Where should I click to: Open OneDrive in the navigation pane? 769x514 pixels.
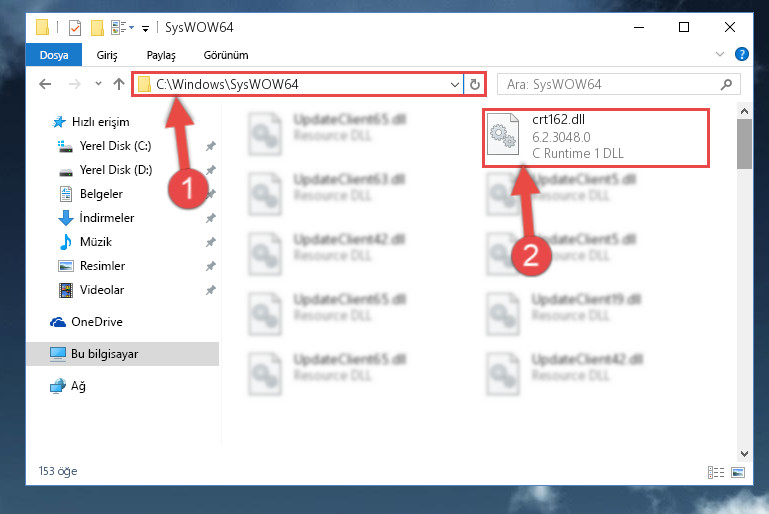click(x=97, y=322)
